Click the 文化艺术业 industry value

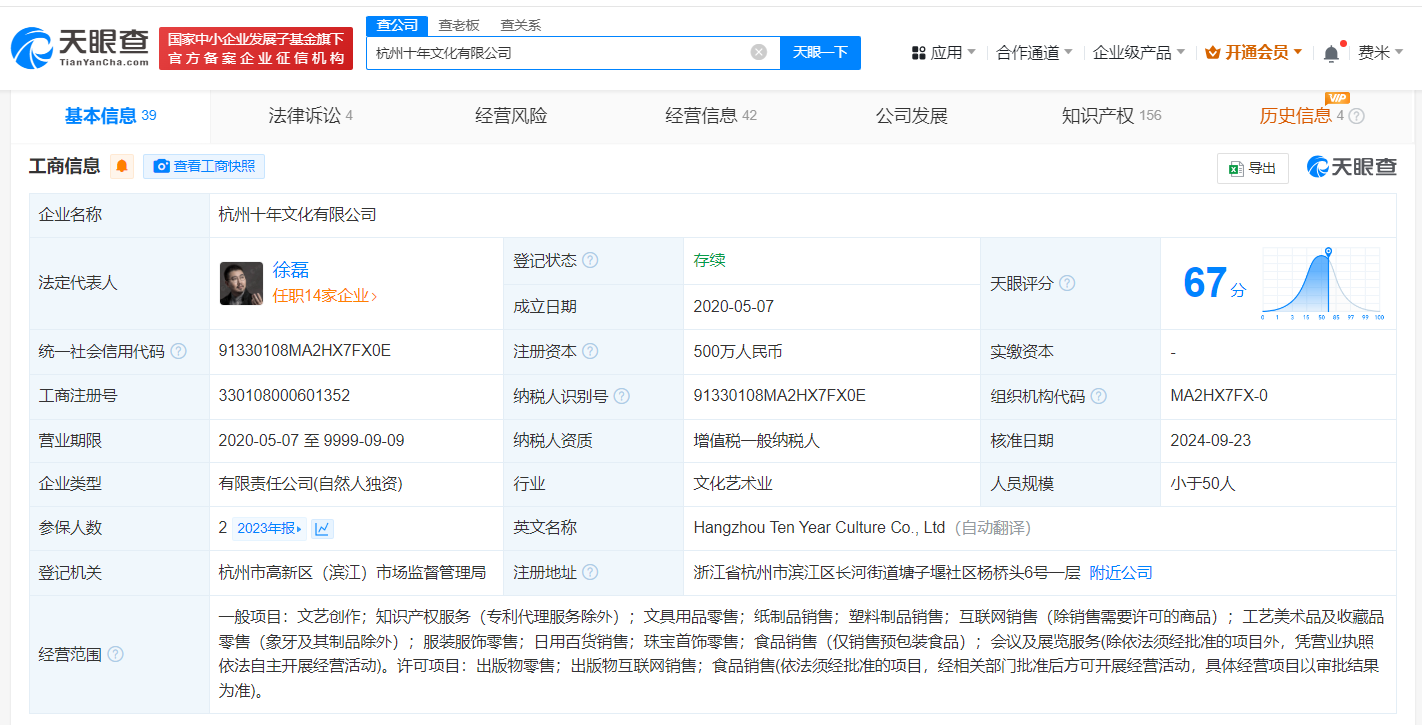733,484
